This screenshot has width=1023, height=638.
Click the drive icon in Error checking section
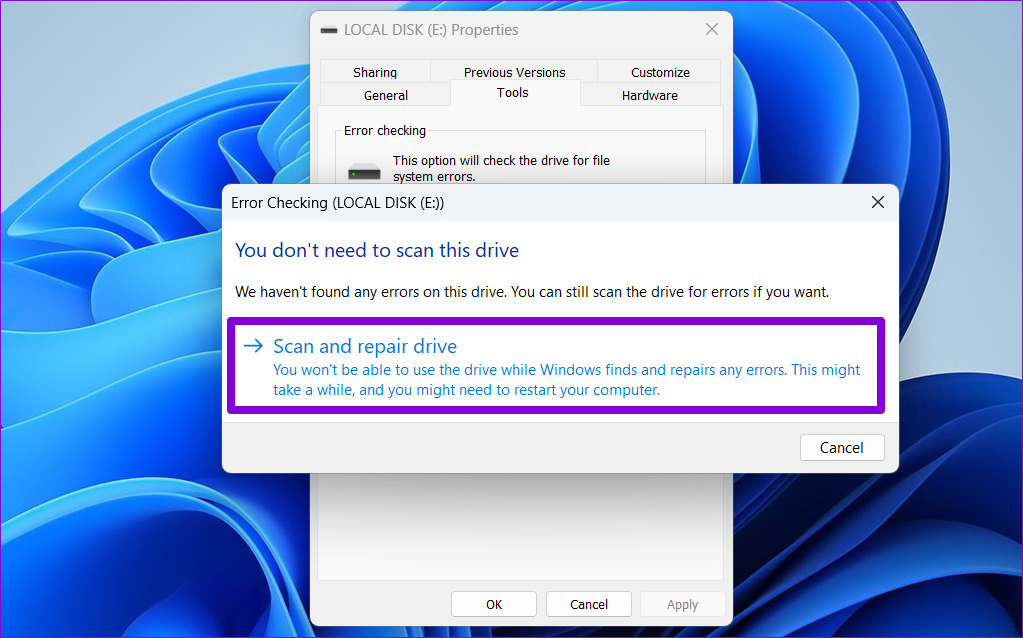pos(364,172)
